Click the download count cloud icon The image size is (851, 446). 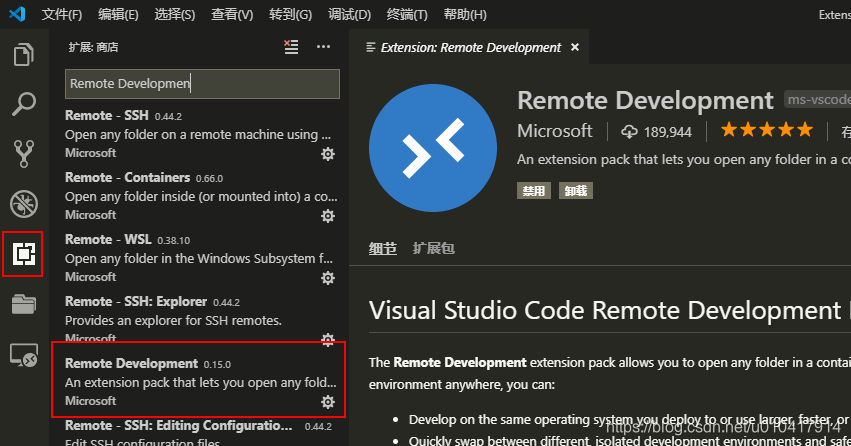click(629, 131)
